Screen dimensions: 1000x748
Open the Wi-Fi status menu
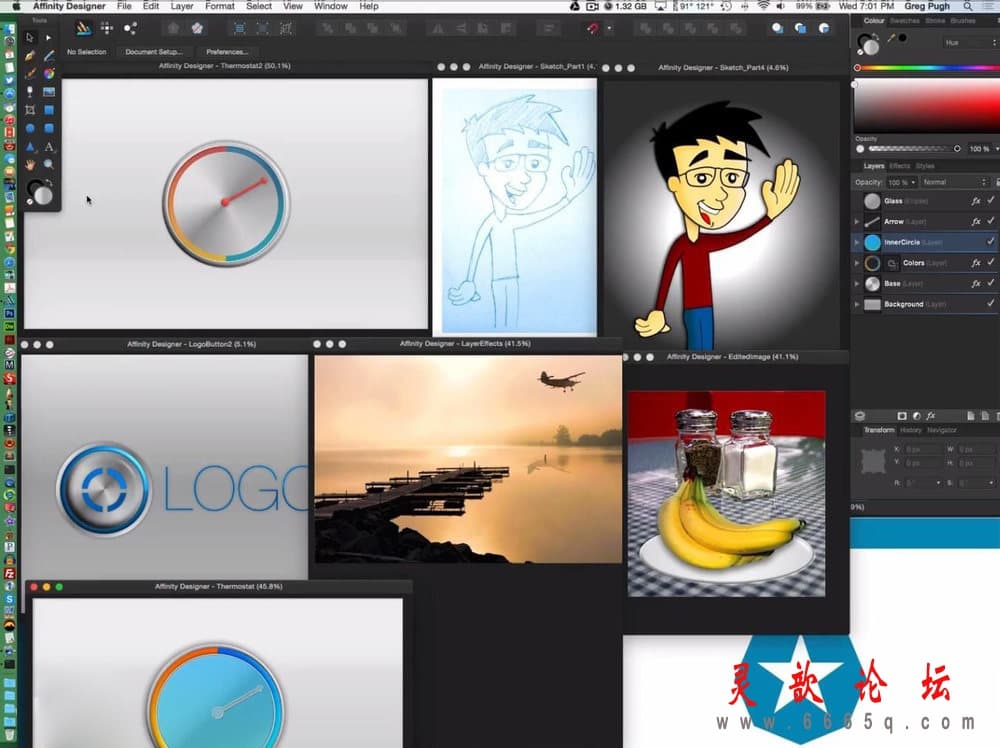tap(763, 6)
